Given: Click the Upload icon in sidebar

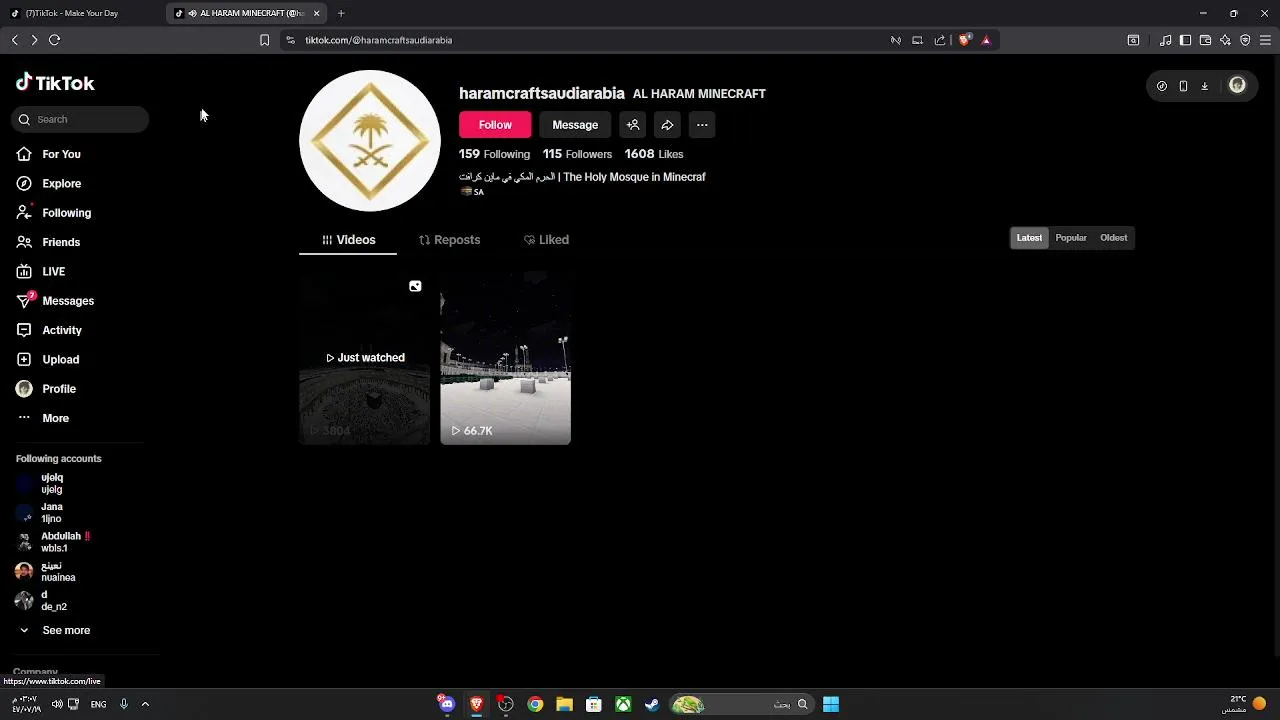Looking at the screenshot, I should click(x=24, y=359).
